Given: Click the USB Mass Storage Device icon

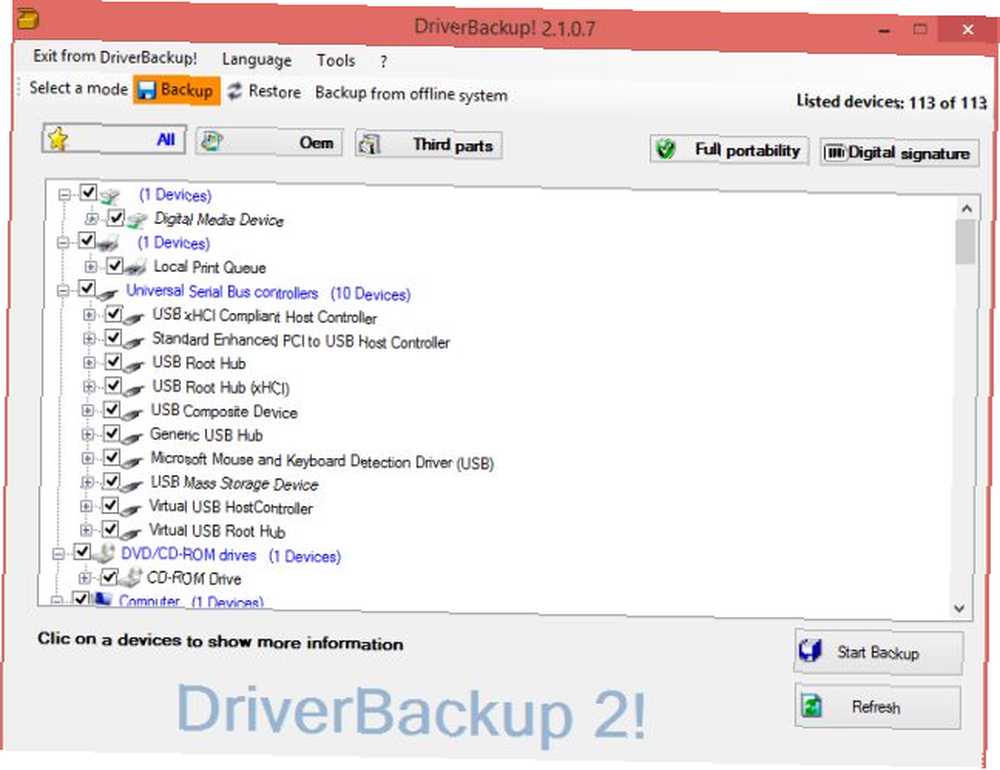Looking at the screenshot, I should 131,484.
